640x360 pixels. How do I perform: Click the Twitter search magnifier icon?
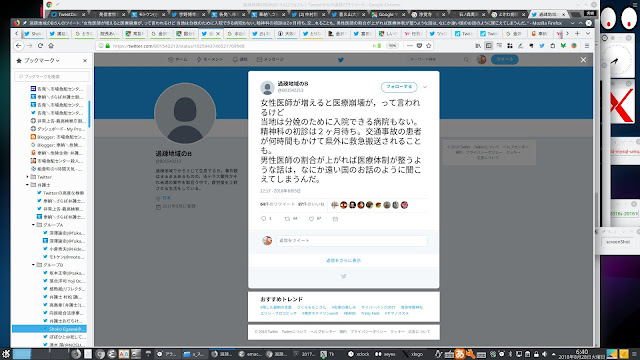point(466,60)
